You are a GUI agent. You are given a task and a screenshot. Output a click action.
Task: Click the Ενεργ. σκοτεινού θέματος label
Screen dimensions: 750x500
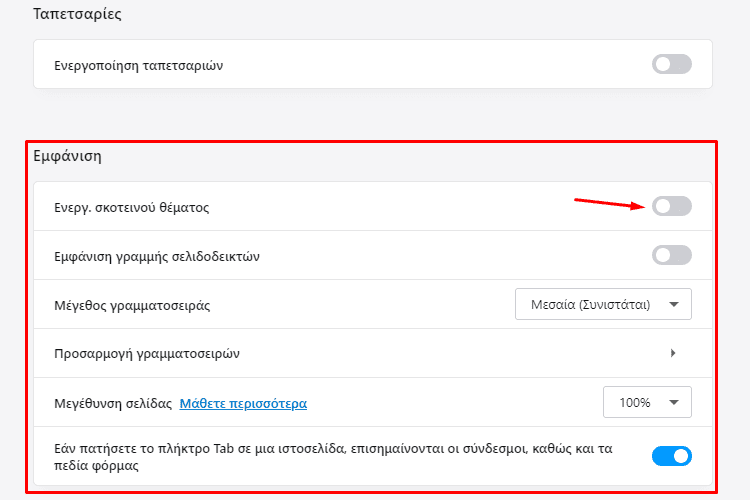coord(132,208)
